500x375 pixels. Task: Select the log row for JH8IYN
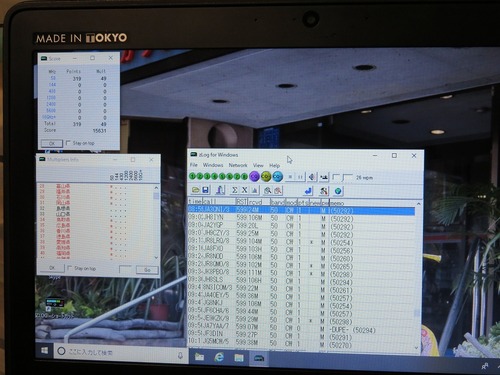pos(301,218)
